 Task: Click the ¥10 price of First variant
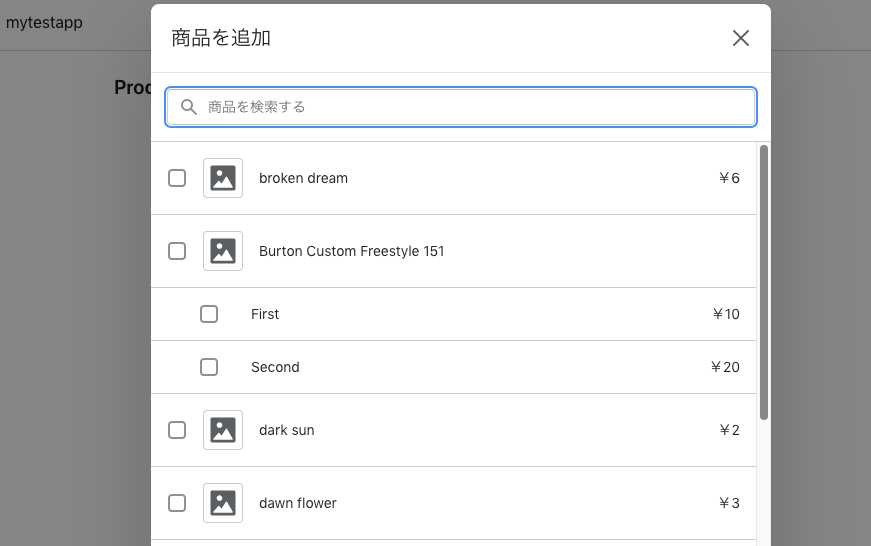726,314
